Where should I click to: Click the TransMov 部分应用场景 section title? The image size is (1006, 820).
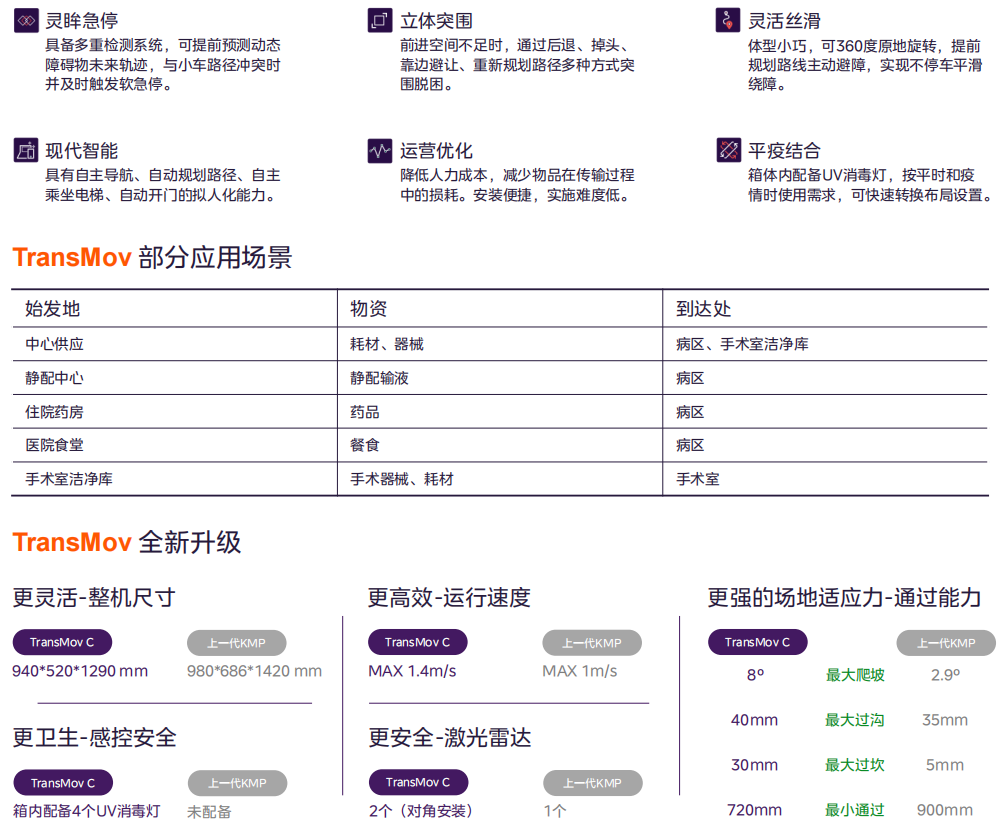point(153,257)
